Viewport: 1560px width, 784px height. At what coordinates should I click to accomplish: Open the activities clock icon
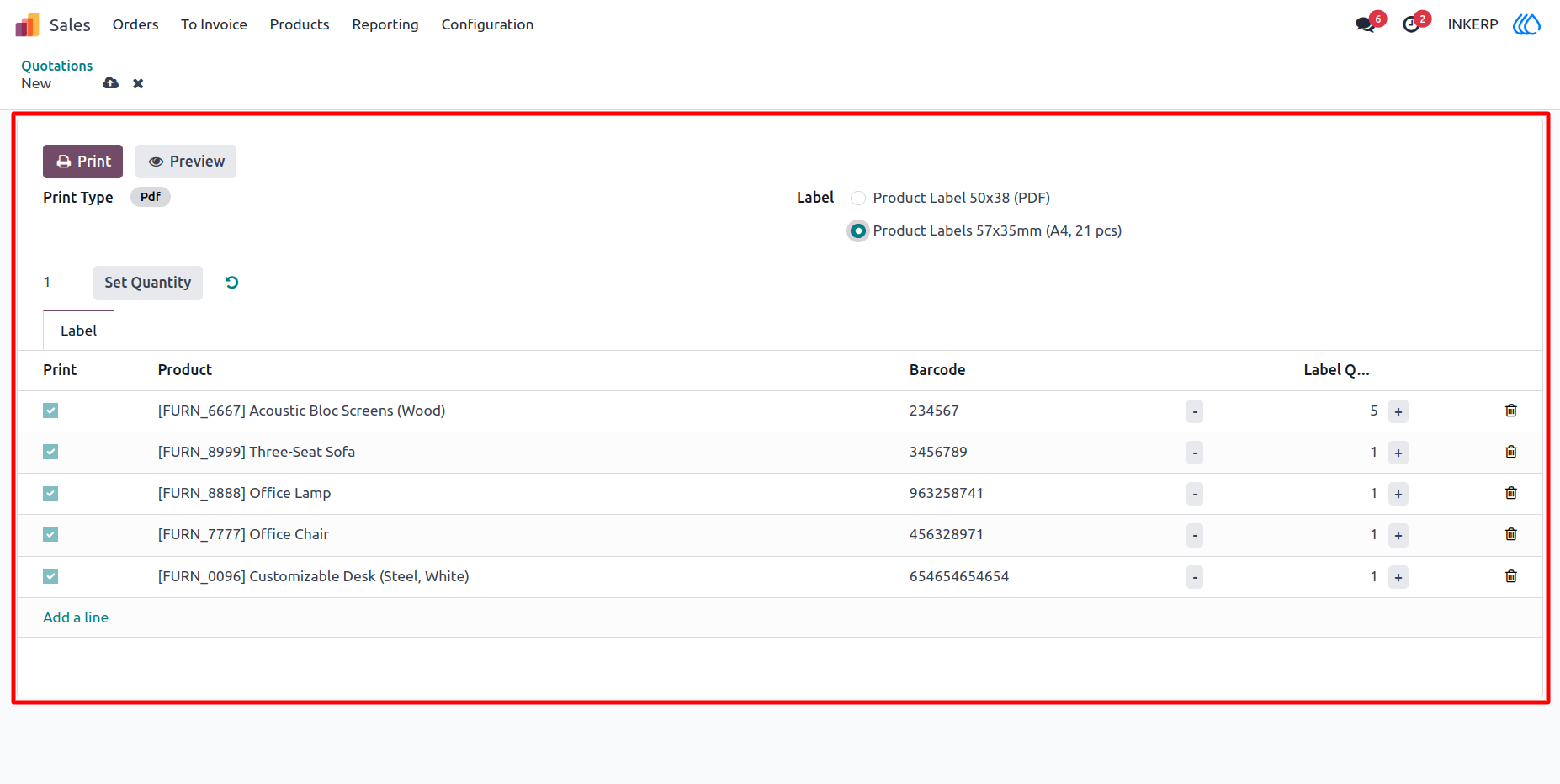pos(1411,24)
